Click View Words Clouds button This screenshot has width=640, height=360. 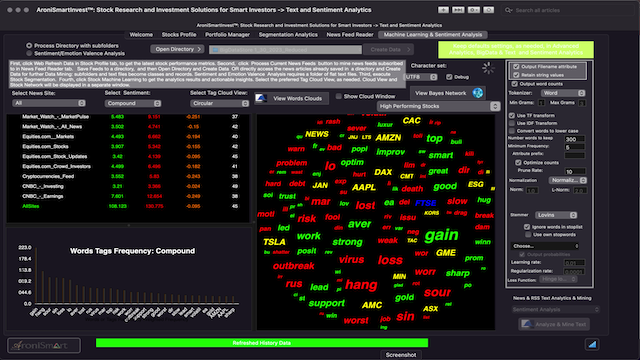291,98
